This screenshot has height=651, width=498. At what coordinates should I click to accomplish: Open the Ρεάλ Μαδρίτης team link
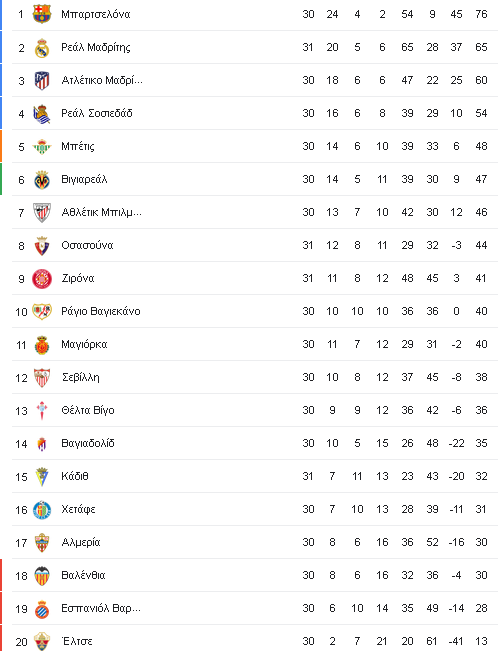click(x=96, y=47)
